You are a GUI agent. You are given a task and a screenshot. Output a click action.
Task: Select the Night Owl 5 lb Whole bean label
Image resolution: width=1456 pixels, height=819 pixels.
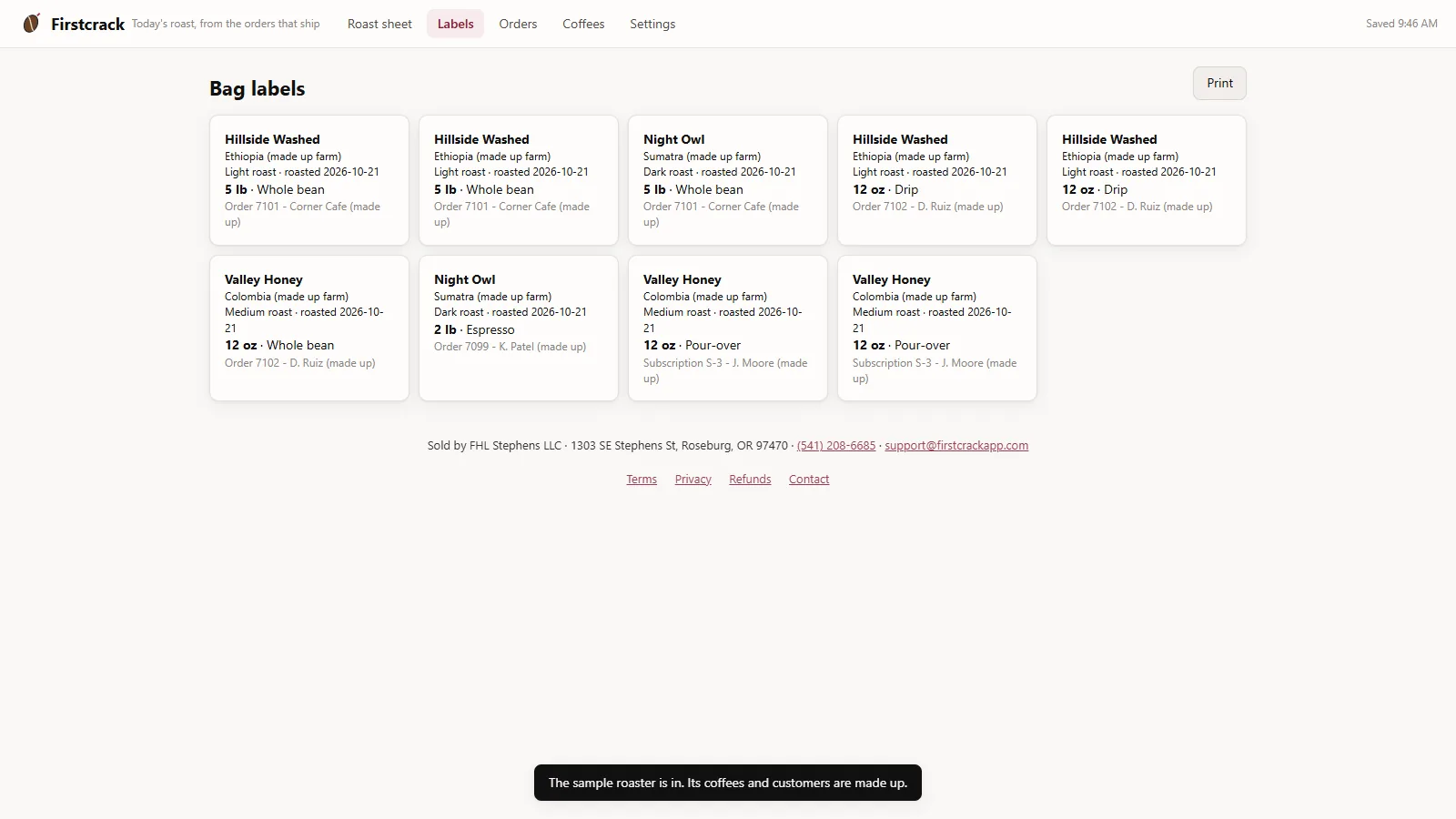(728, 180)
